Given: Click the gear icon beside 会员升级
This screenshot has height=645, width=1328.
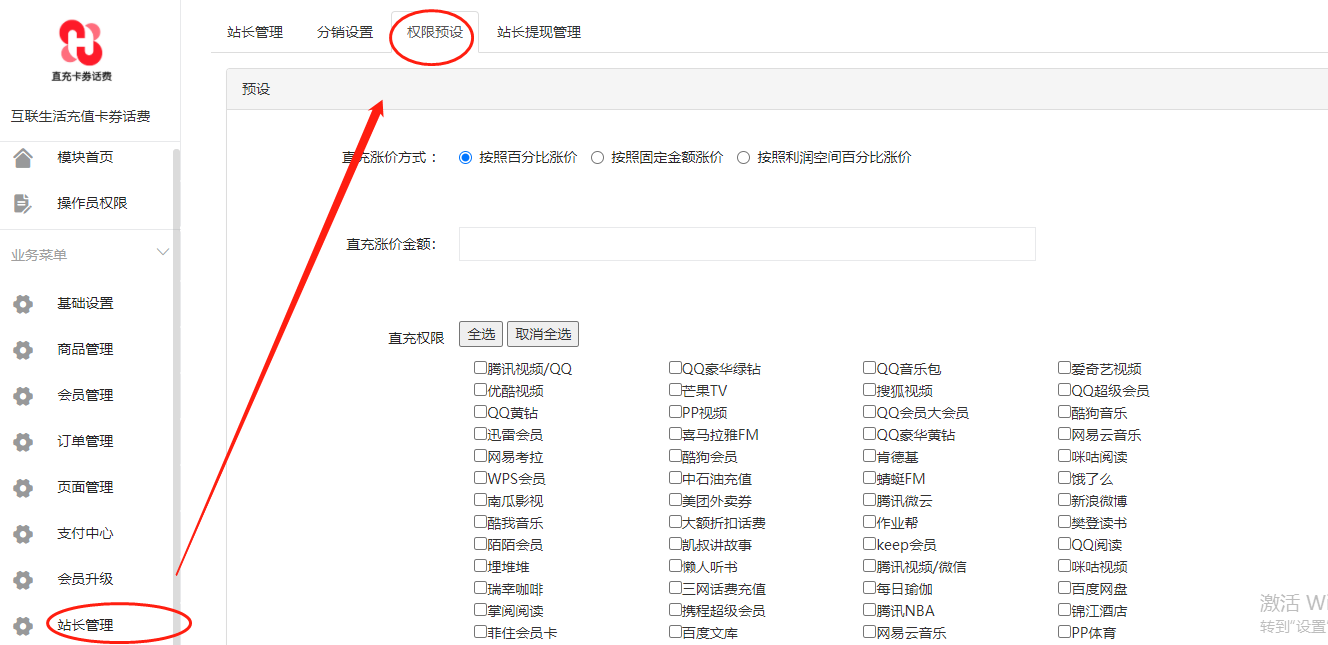Looking at the screenshot, I should (22, 580).
